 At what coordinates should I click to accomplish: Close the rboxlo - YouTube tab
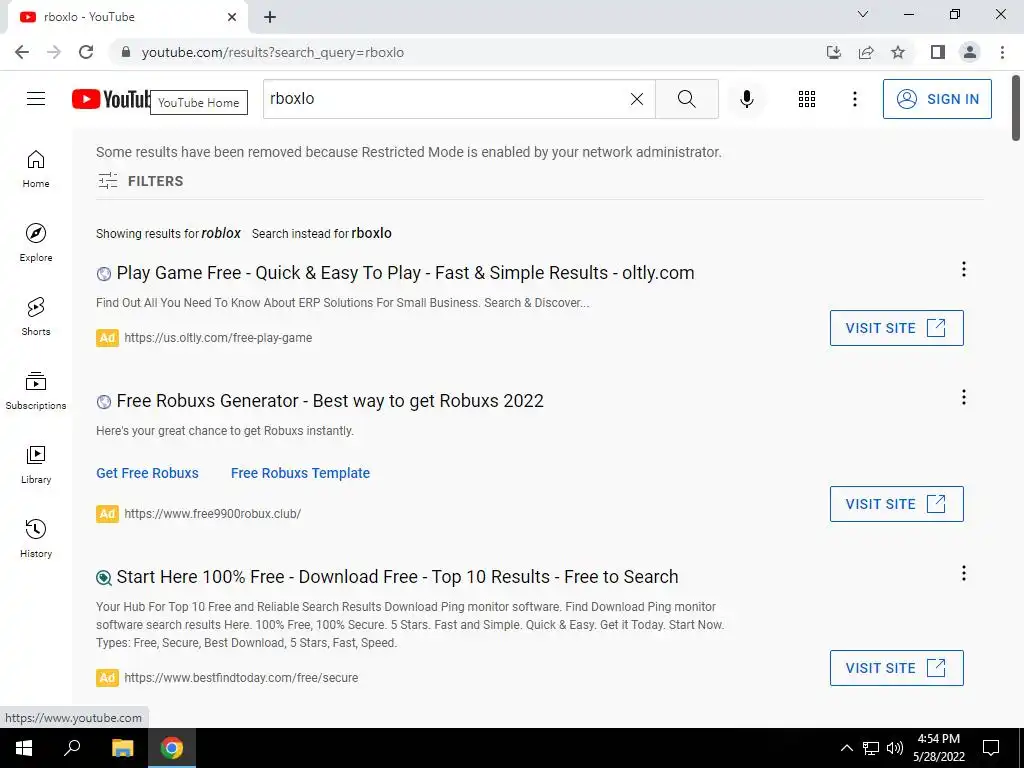[x=232, y=18]
